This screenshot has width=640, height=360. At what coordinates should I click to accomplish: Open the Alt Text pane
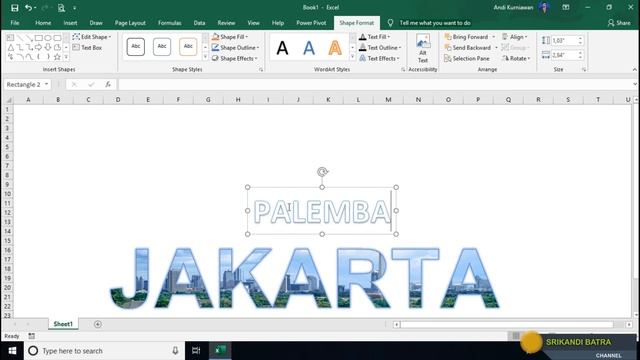click(x=423, y=49)
